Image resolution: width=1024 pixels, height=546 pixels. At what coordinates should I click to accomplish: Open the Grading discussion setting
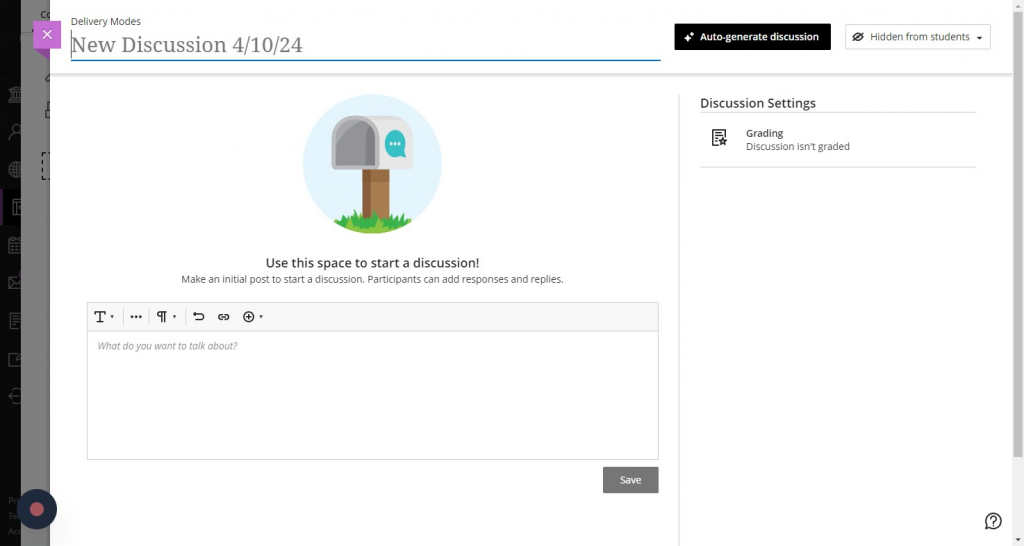[765, 133]
